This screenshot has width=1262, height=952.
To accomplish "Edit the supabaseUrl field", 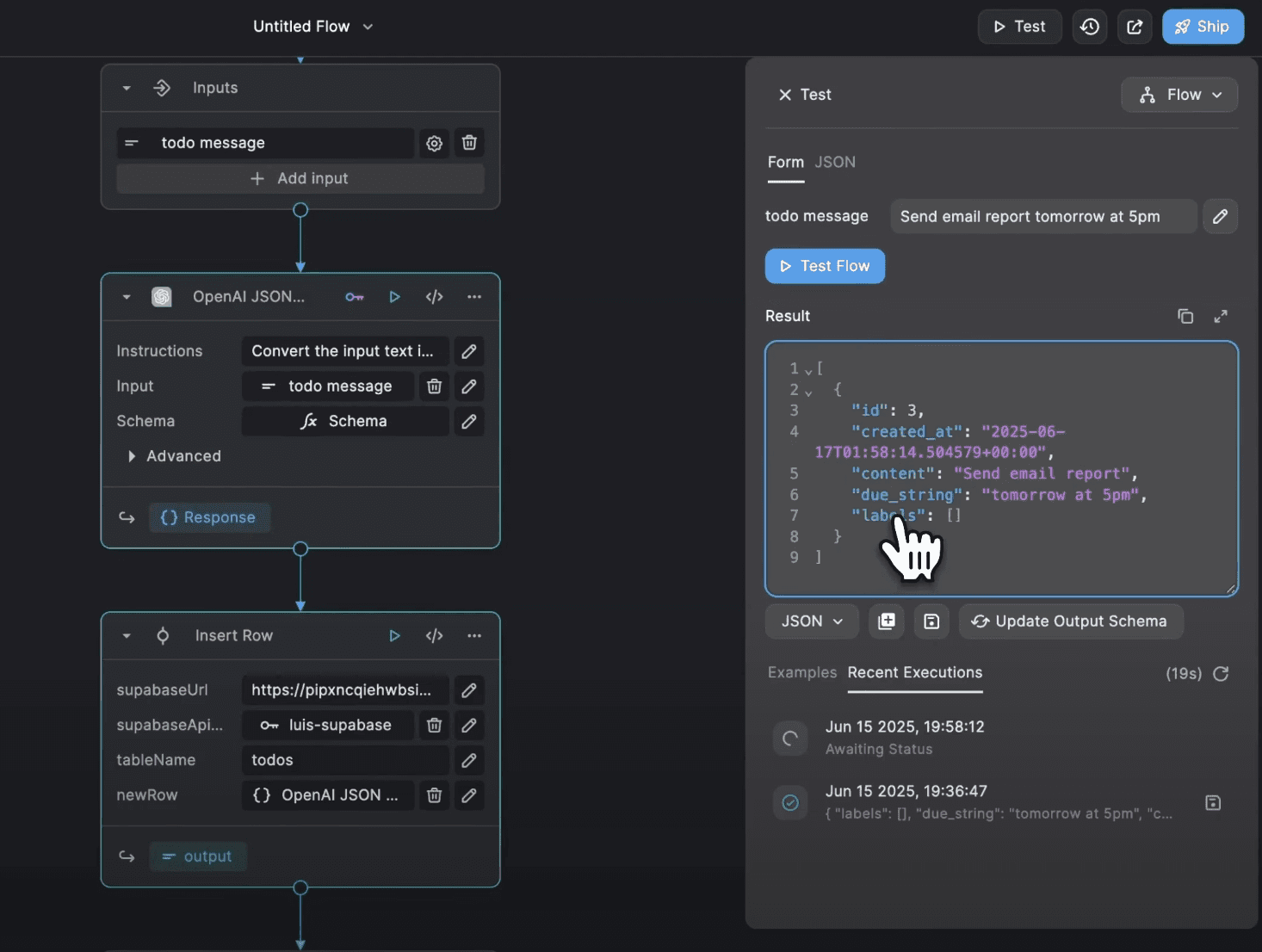I will (x=469, y=690).
